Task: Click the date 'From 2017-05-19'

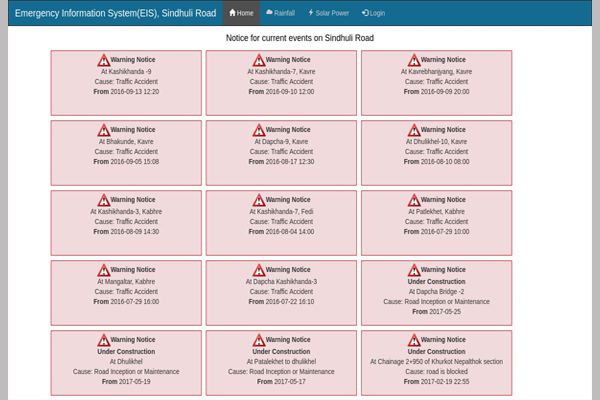Action: pyautogui.click(x=126, y=382)
